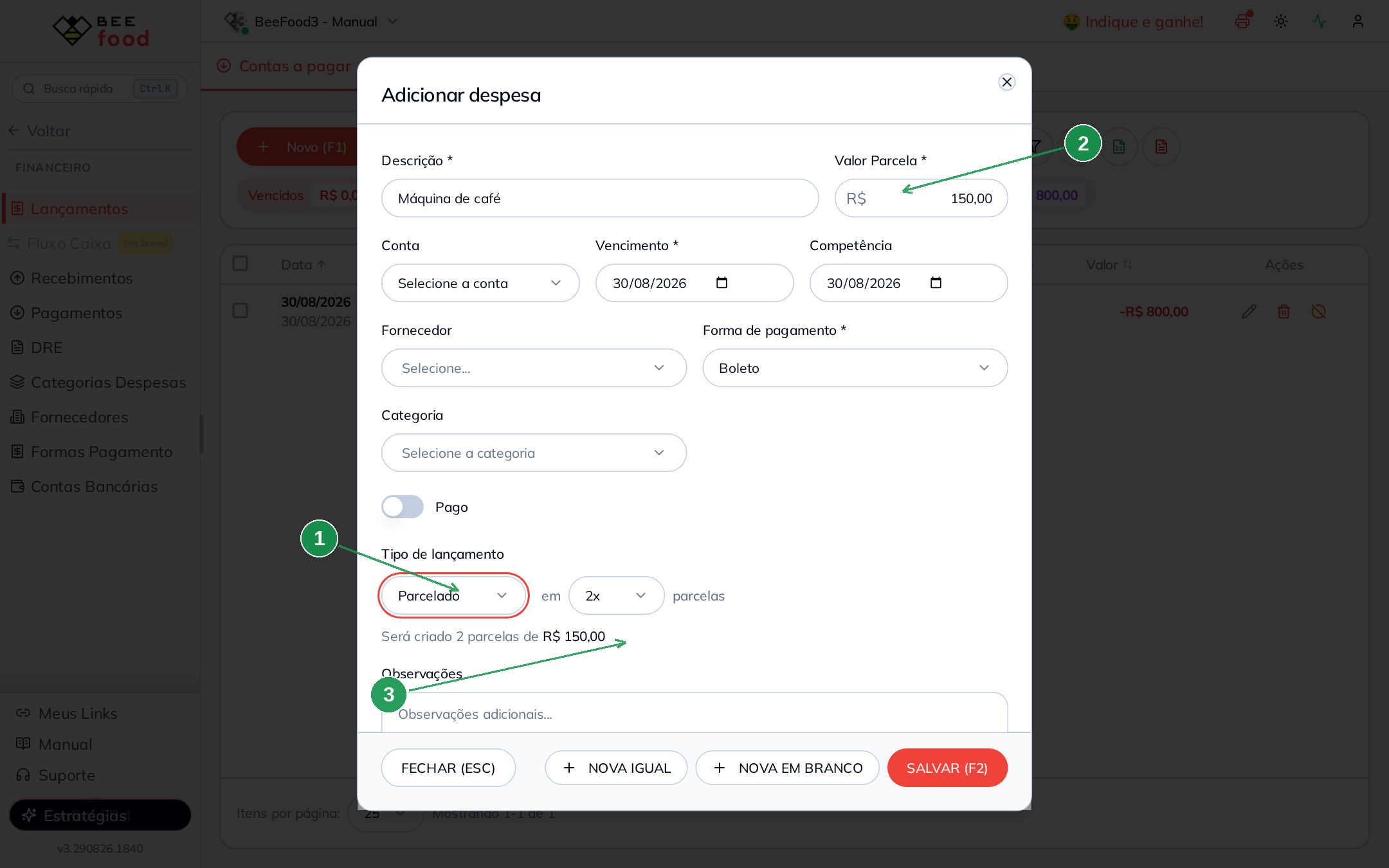The image size is (1389, 868).
Task: Open the Fornecedor dropdown
Action: [x=534, y=368]
